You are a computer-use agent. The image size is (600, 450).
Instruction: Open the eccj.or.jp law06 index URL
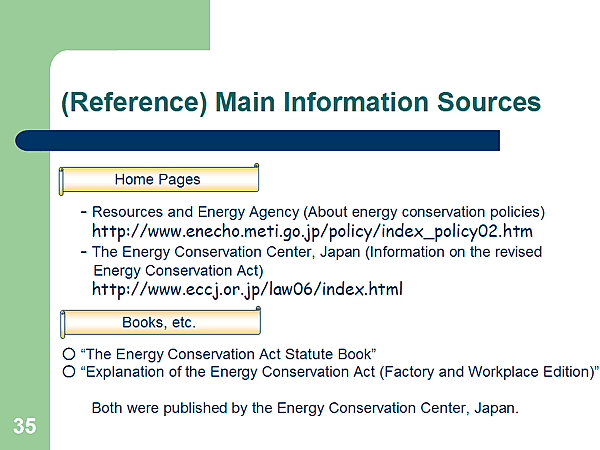pos(247,290)
